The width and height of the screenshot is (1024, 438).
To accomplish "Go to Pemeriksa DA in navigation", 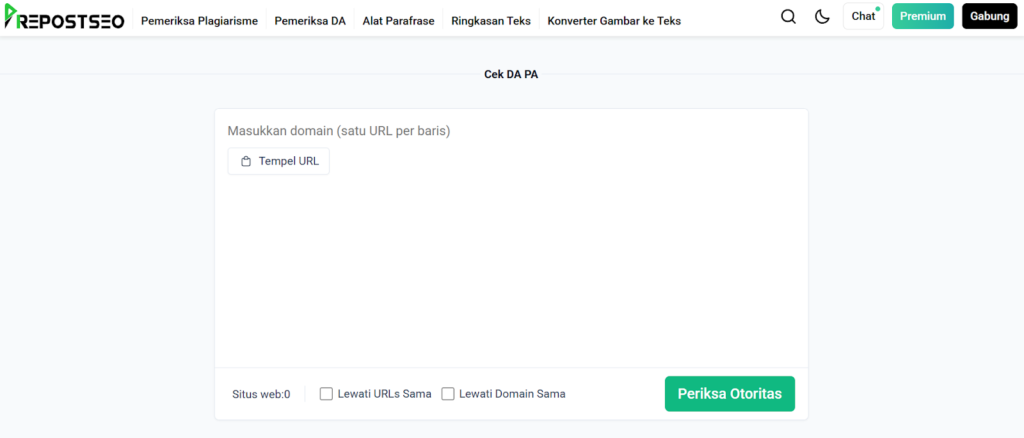I will [310, 20].
